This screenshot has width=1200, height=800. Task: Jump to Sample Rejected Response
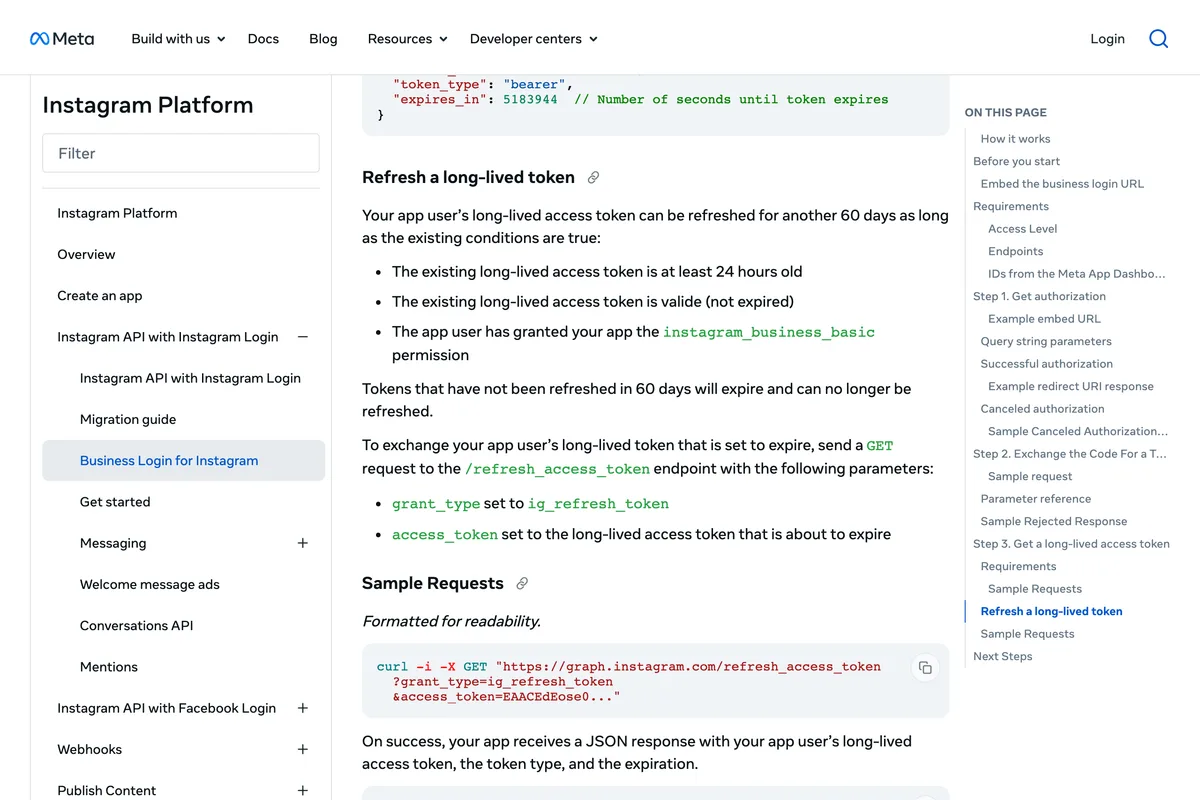(x=1053, y=521)
